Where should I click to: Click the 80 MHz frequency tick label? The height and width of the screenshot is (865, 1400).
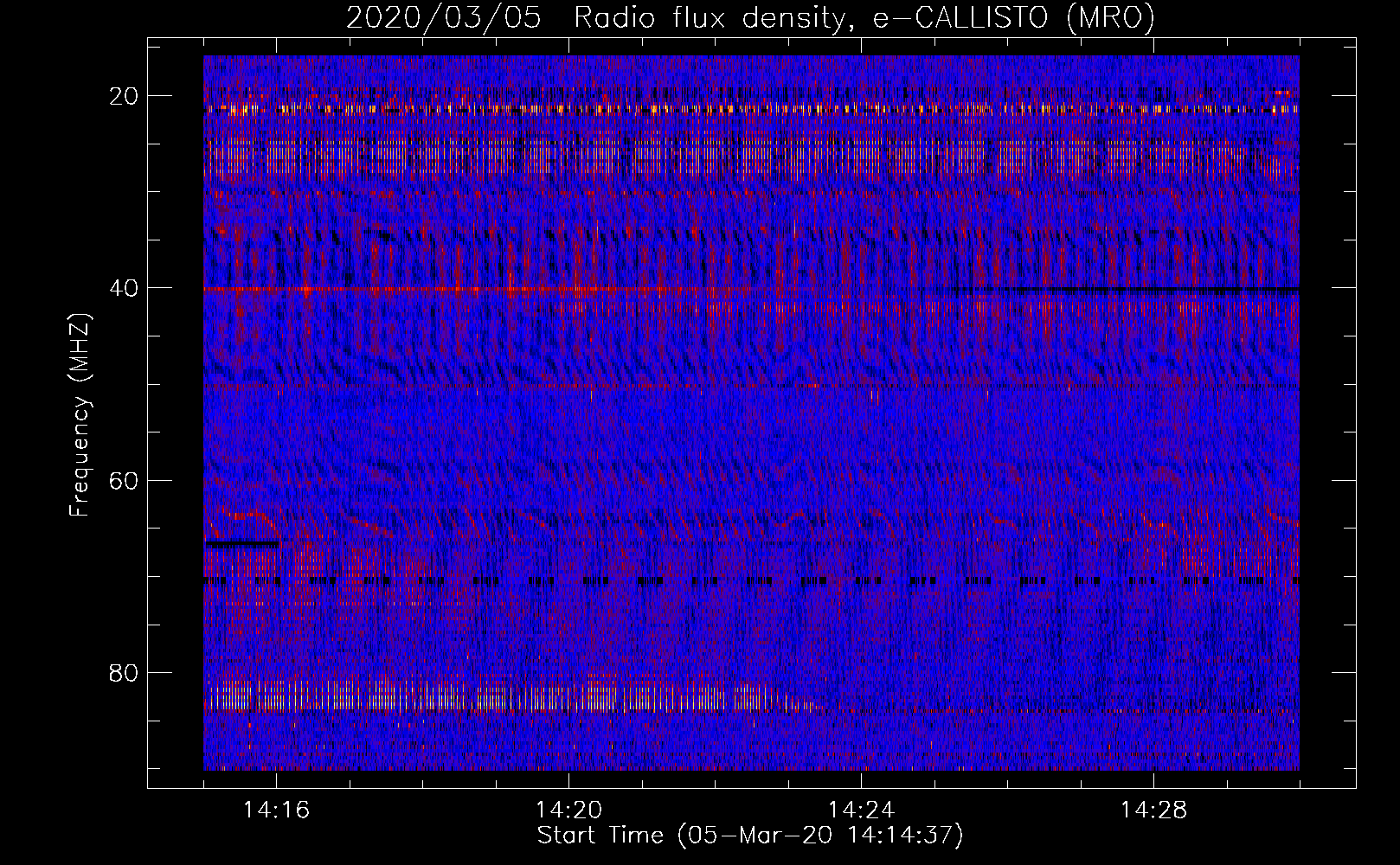coord(124,673)
